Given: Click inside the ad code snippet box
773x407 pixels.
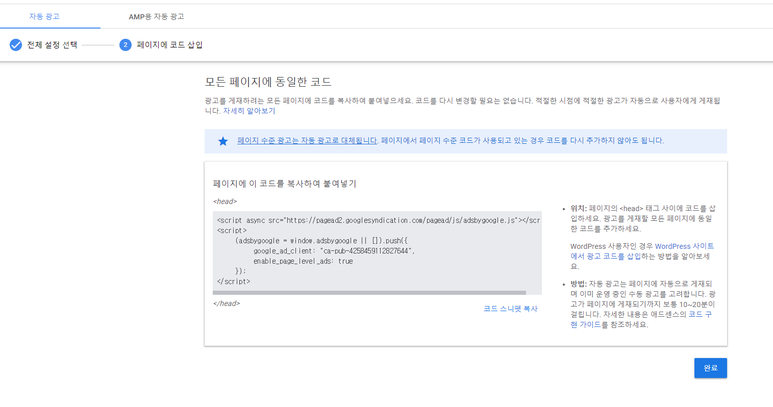Looking at the screenshot, I should click(377, 251).
